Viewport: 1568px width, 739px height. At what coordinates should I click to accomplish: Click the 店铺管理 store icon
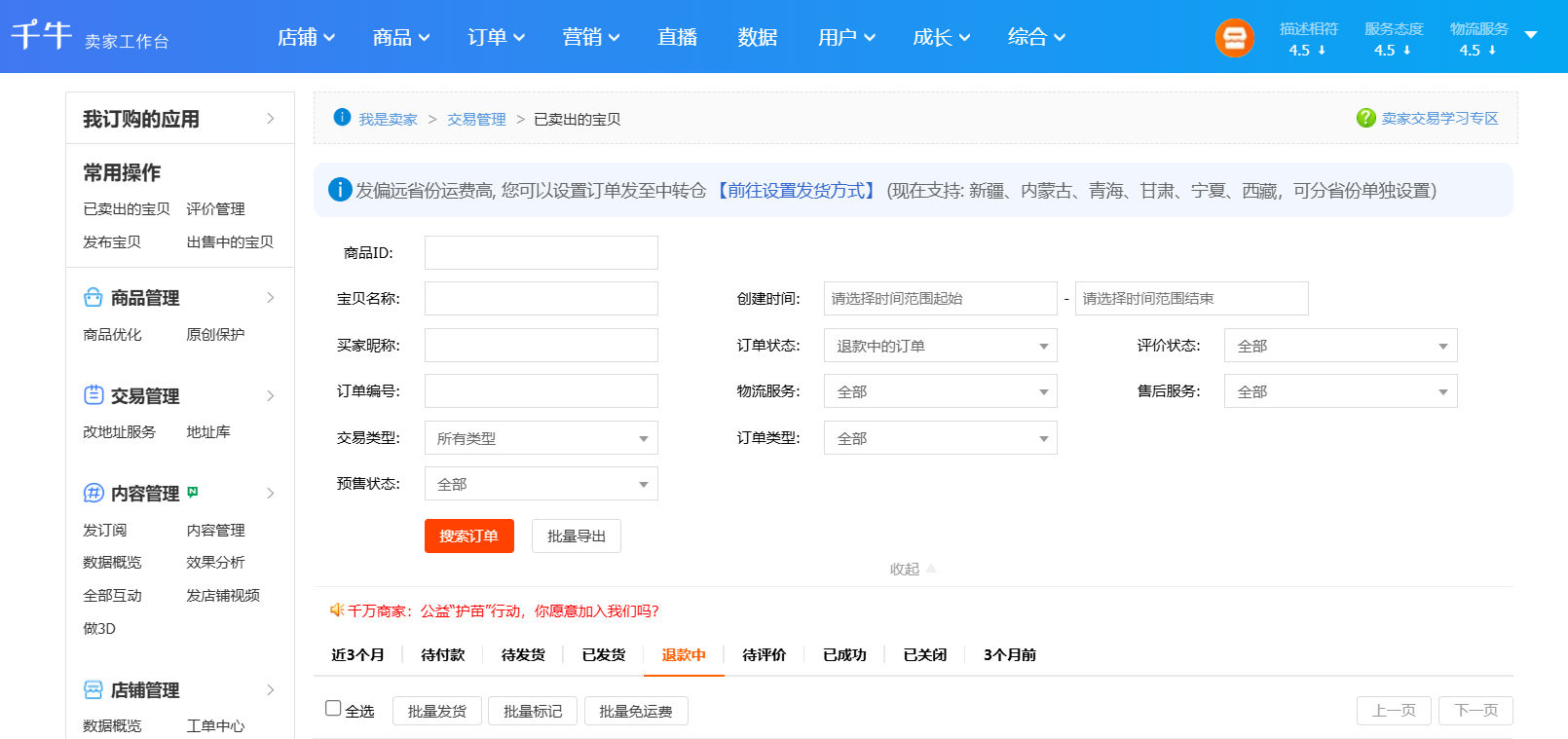[93, 689]
